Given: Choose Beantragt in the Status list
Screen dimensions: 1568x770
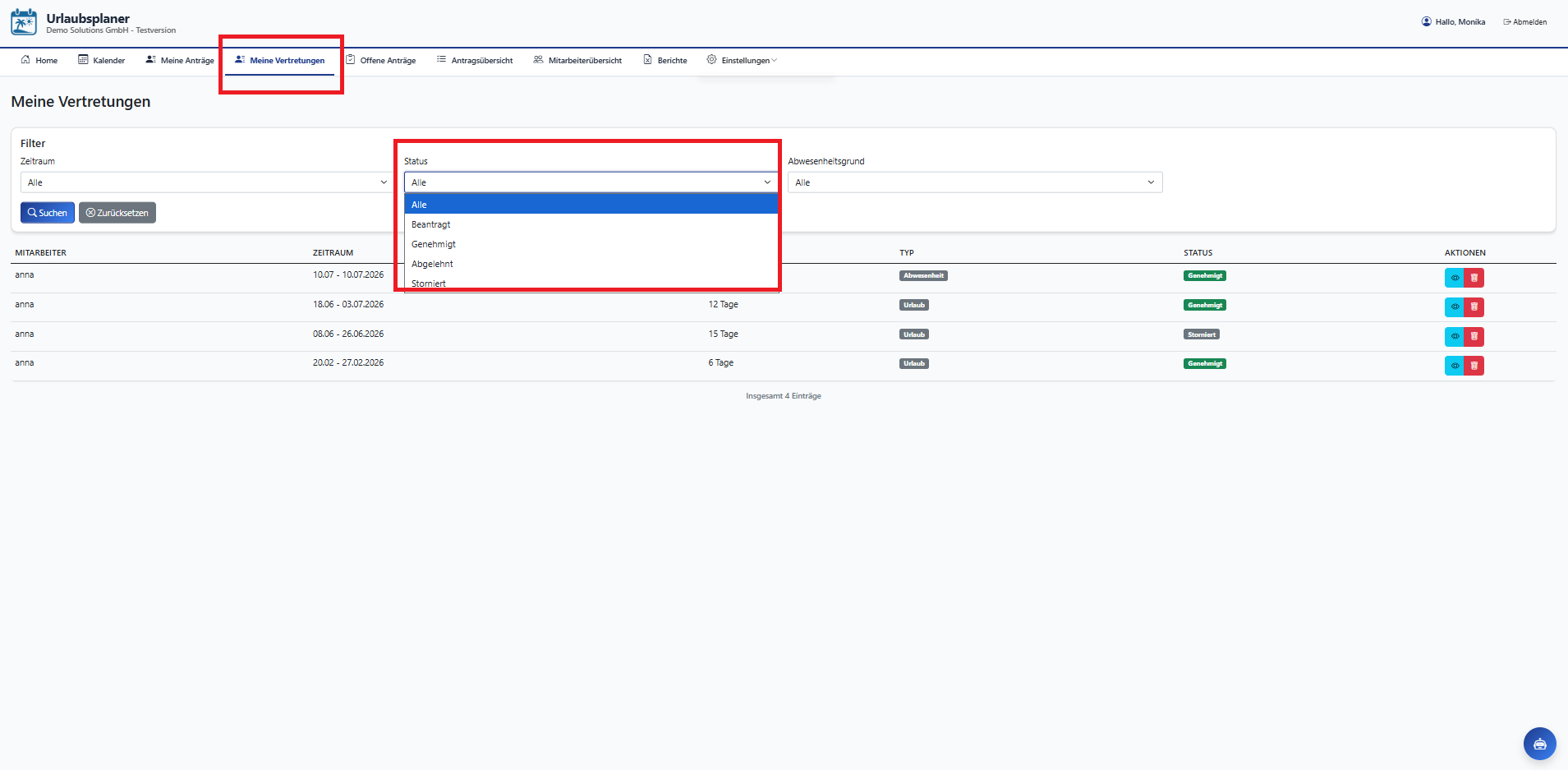Looking at the screenshot, I should pos(591,224).
